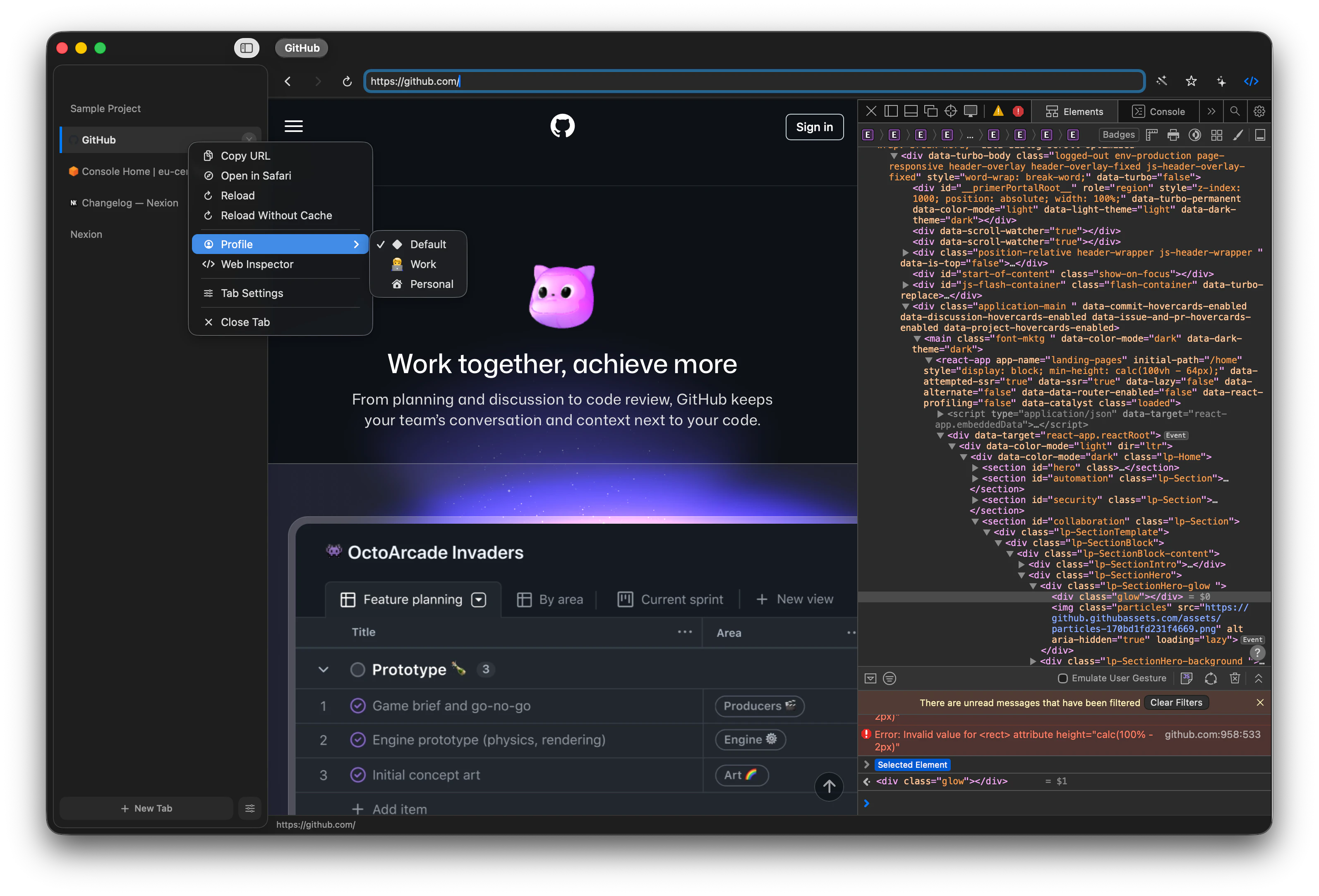The height and width of the screenshot is (896, 1319).
Task: Open the GitHub hamburger navigation menu
Action: (293, 126)
